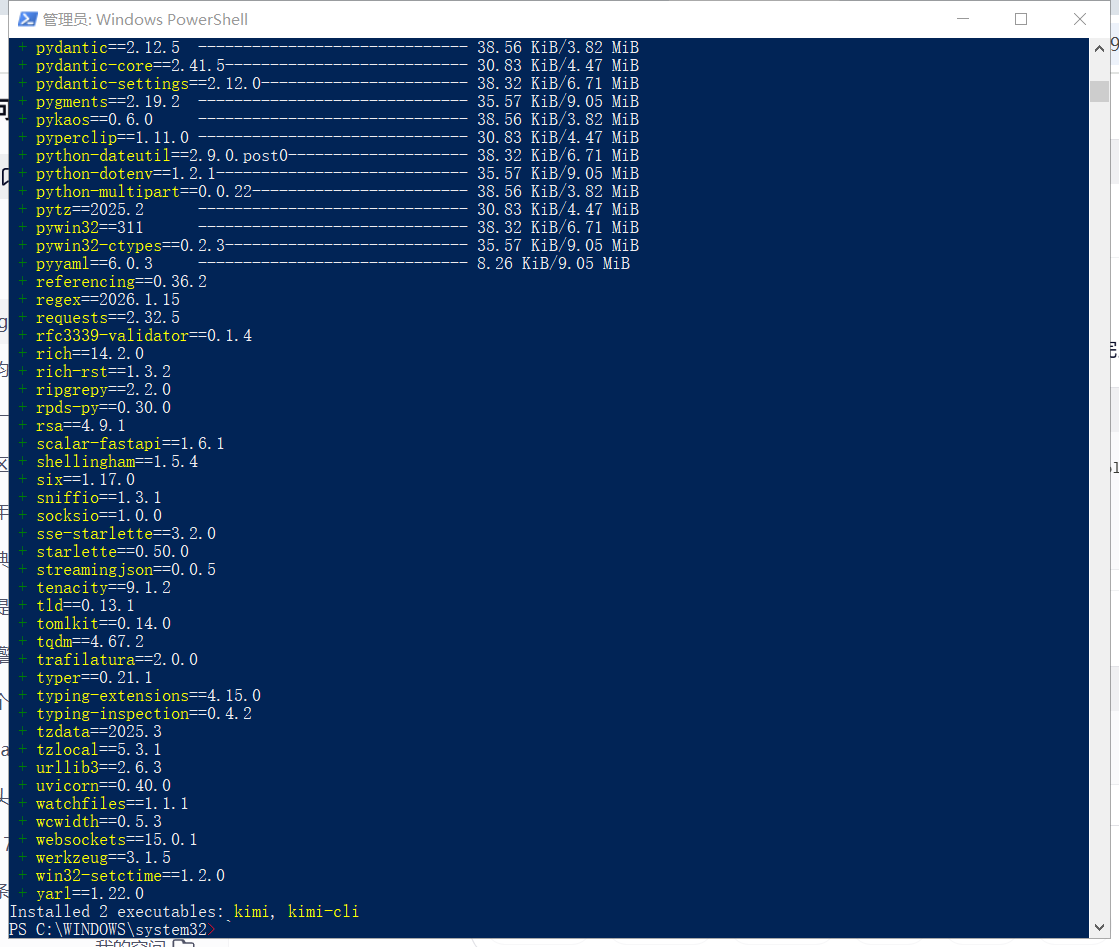Click the line 'sse-starlette==3.2.0'
Viewport: 1119px width, 947px height.
point(126,534)
